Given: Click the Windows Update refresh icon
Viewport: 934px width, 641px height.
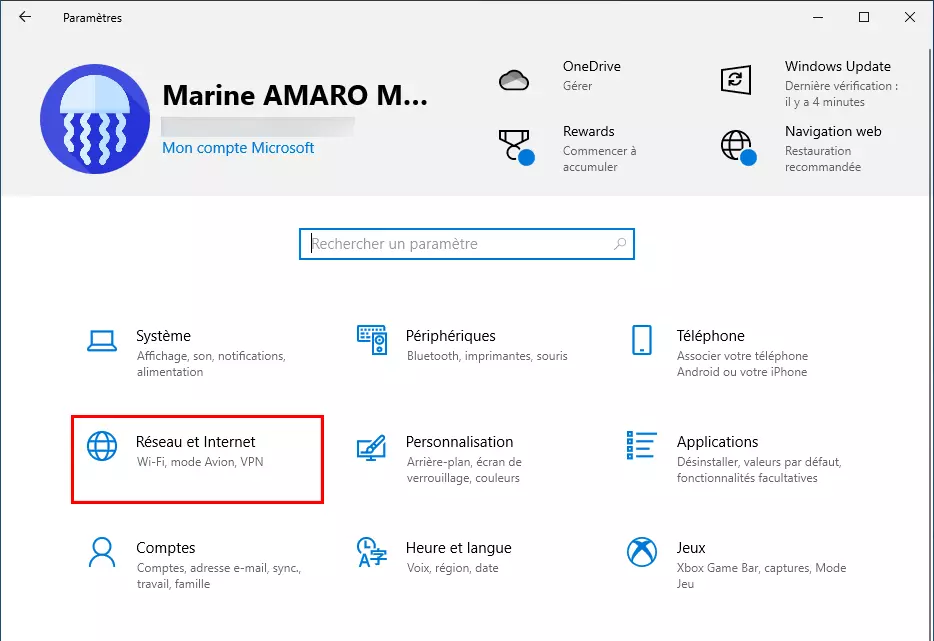Looking at the screenshot, I should pos(736,80).
